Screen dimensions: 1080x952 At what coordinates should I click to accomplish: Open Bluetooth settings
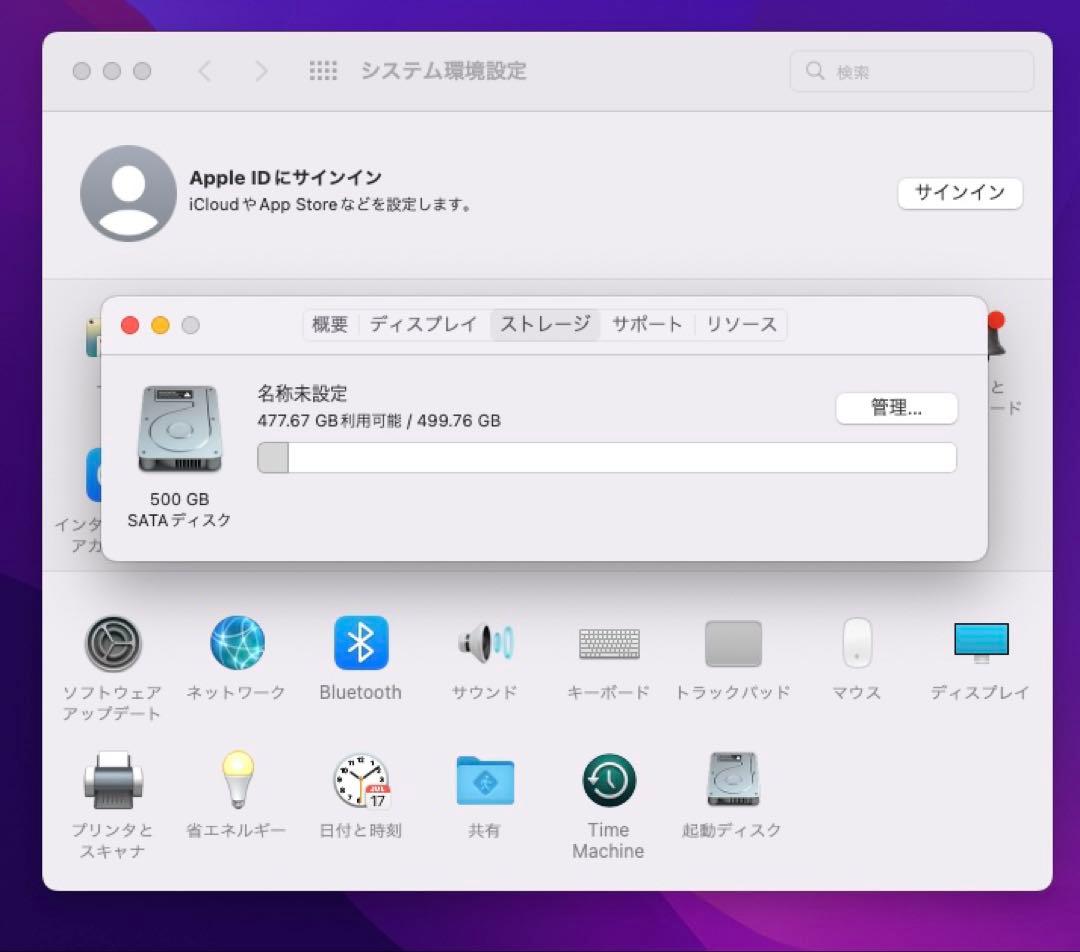click(x=360, y=643)
